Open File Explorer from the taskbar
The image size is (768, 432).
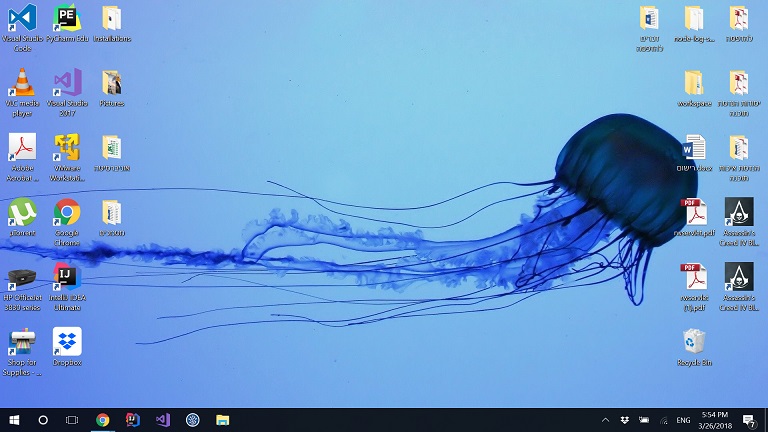(223, 420)
